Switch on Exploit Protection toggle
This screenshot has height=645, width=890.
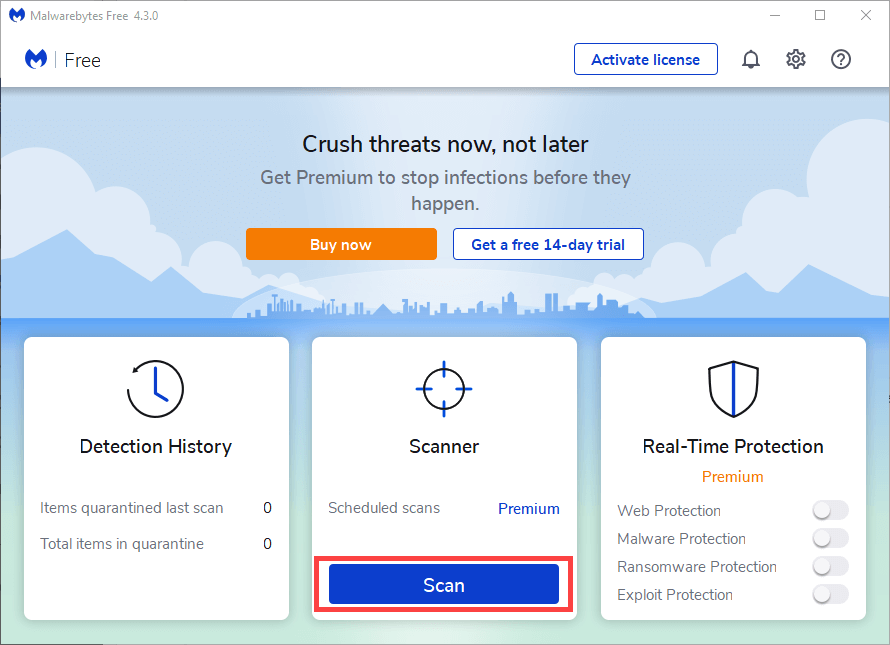(830, 595)
